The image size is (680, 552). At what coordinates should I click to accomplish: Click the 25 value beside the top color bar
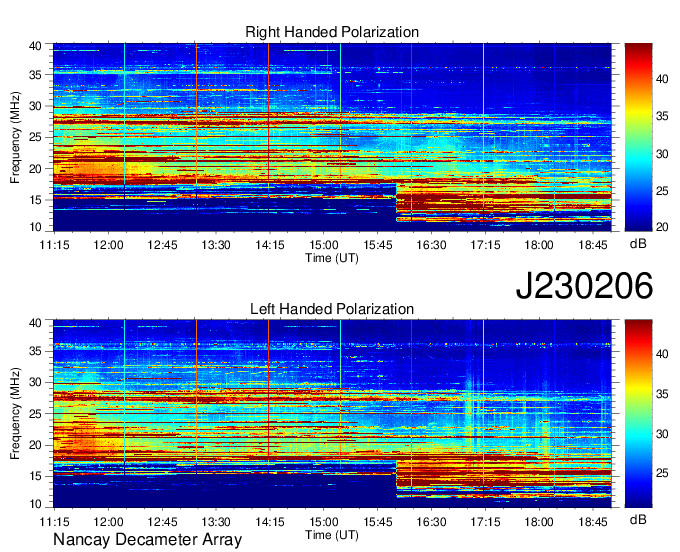[x=662, y=191]
